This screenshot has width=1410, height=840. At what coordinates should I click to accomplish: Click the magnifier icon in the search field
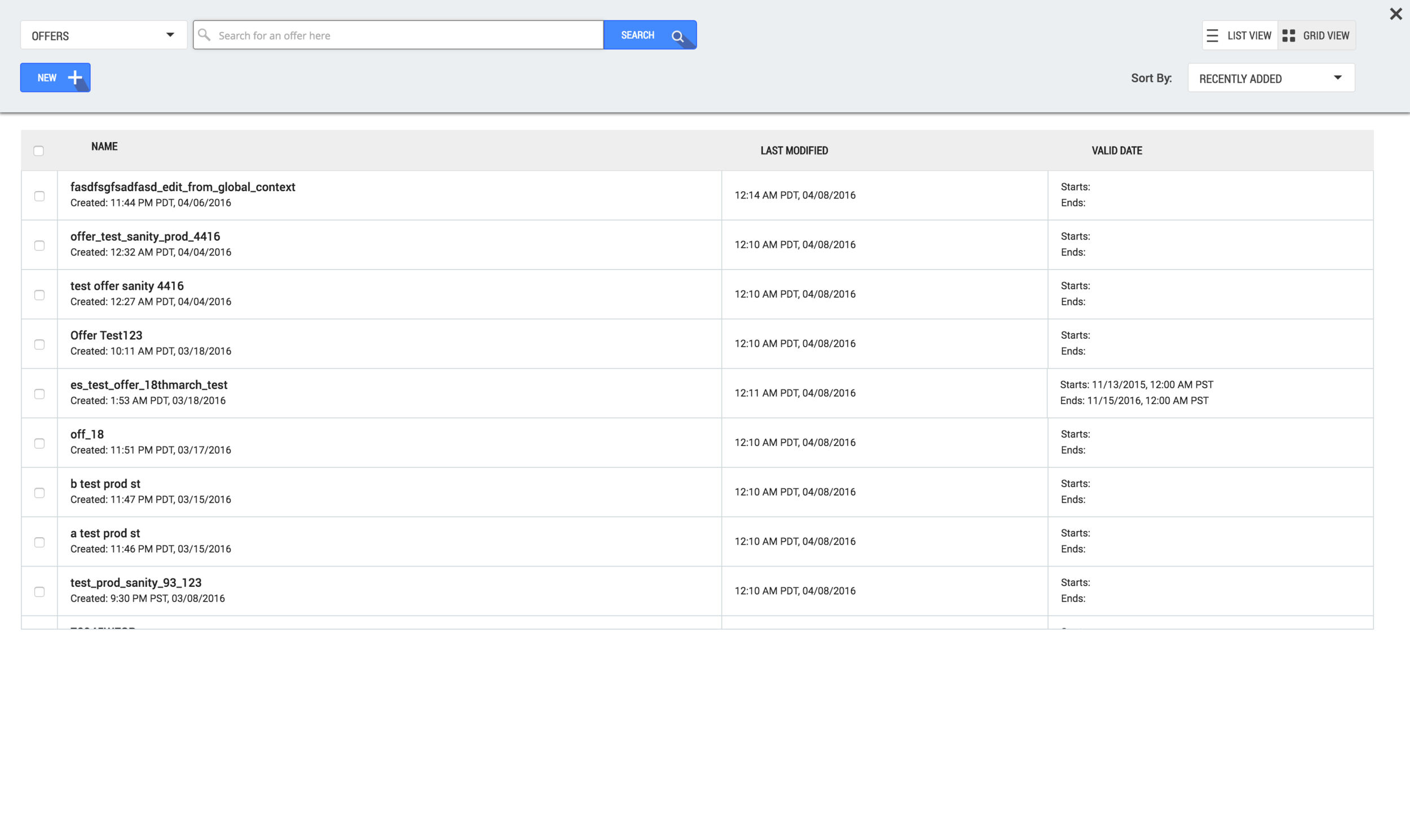(204, 35)
